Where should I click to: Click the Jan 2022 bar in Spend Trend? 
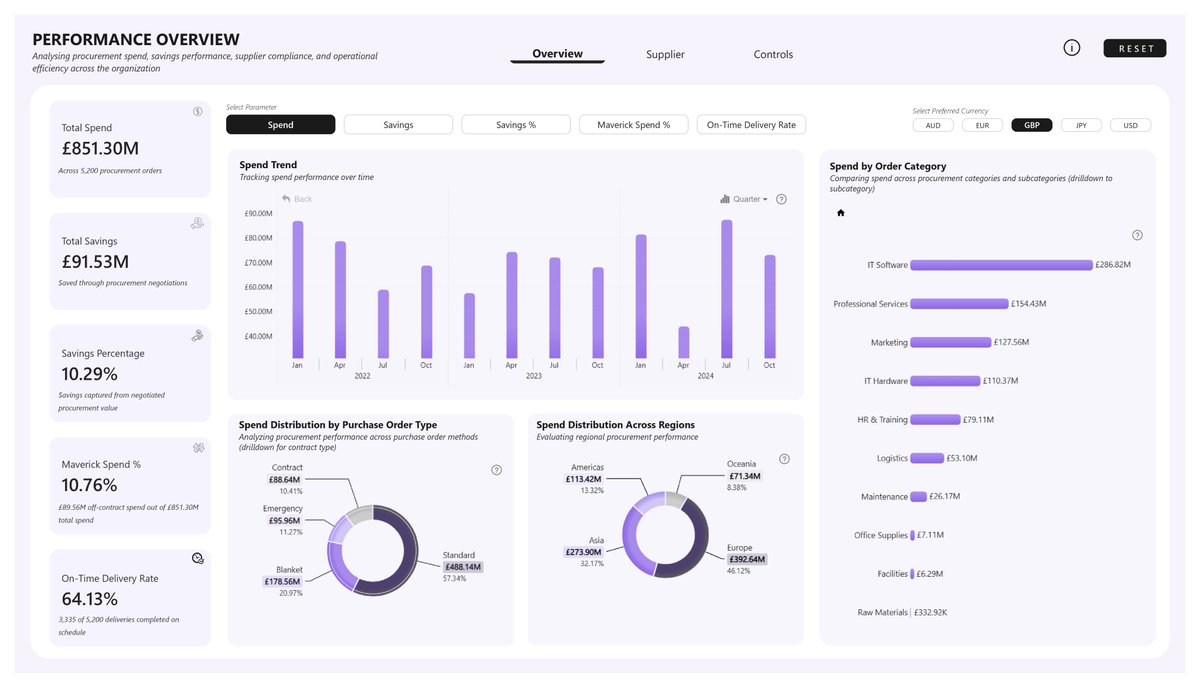click(297, 290)
